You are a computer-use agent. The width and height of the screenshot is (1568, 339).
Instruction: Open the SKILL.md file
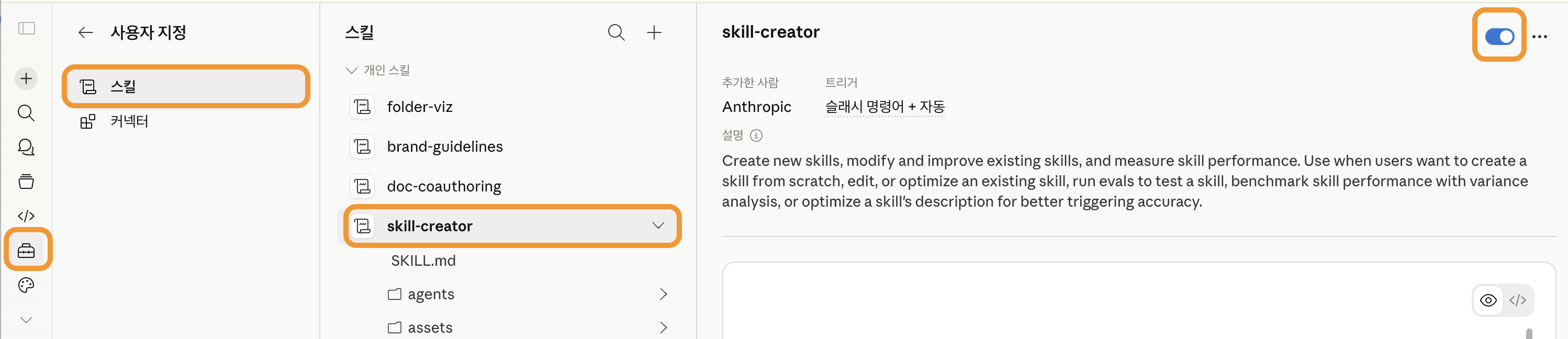423,261
